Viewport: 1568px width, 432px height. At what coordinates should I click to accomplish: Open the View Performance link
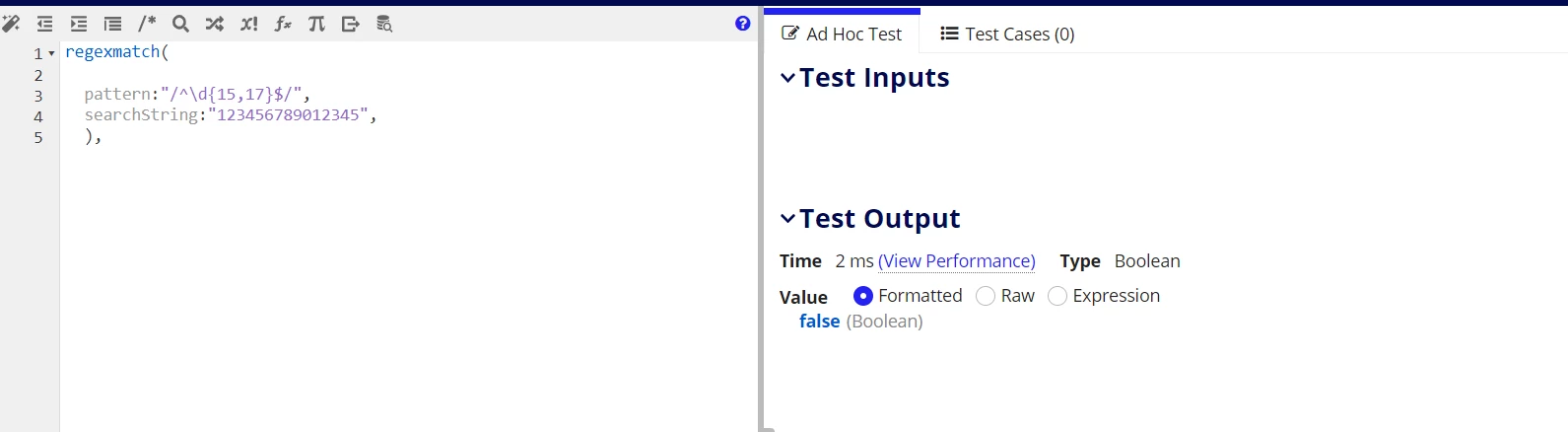(957, 261)
